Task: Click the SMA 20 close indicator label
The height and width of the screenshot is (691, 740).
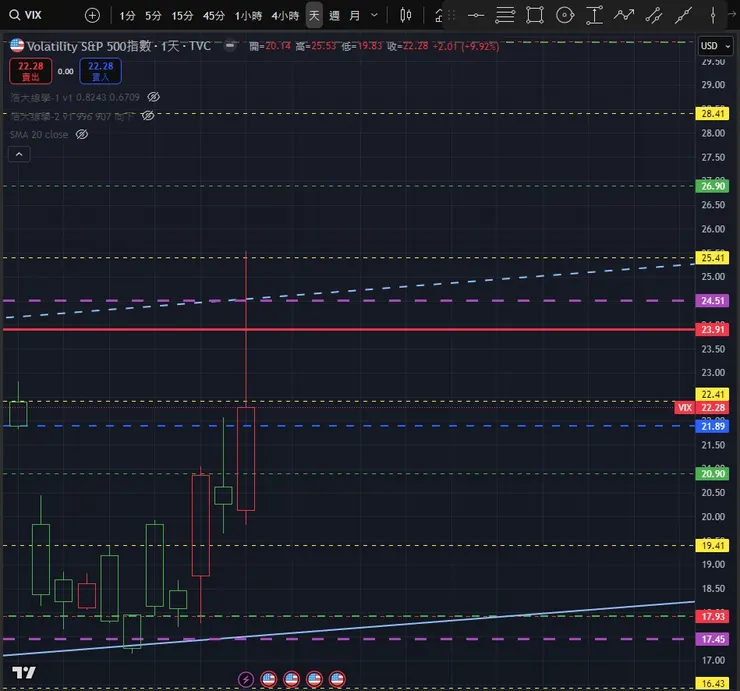Action: tap(39, 135)
